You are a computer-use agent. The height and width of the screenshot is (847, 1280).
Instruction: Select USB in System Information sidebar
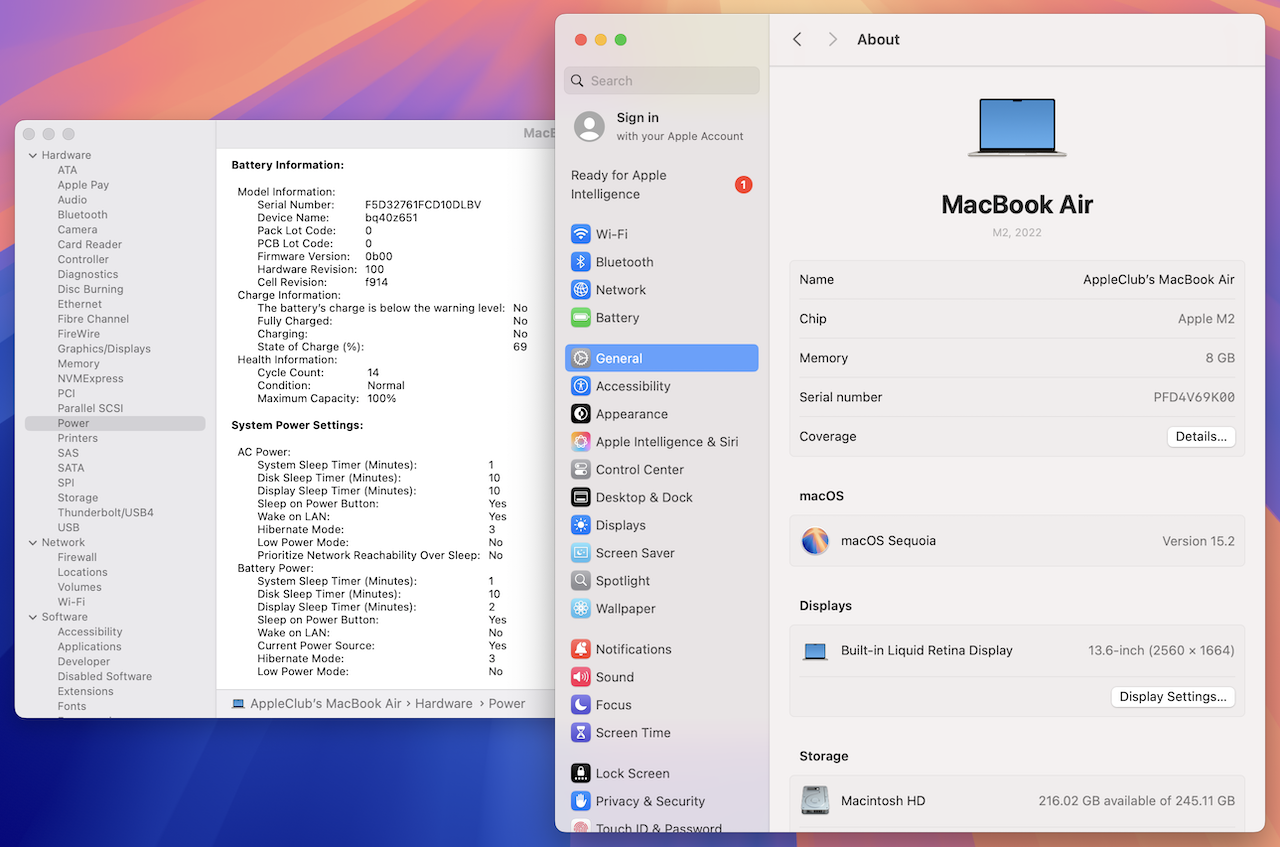point(68,528)
